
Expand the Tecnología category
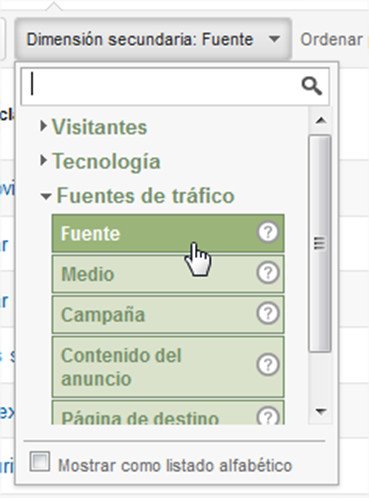(100, 161)
